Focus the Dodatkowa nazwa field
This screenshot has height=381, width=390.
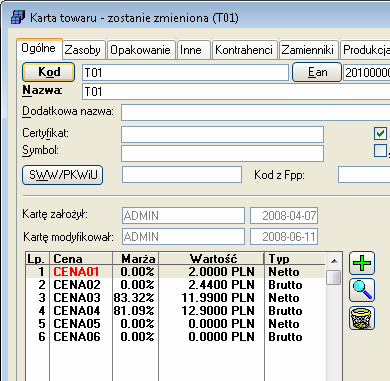(x=256, y=112)
